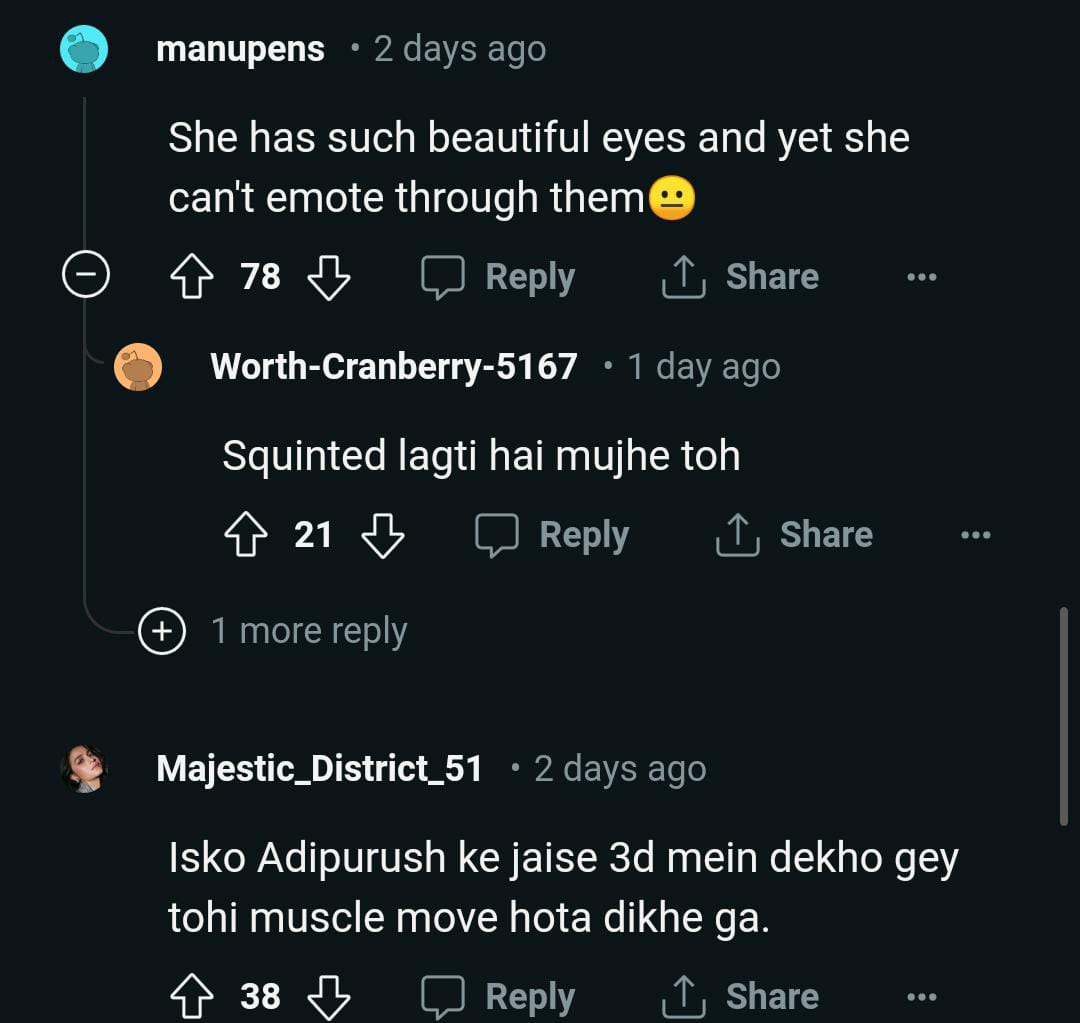The image size is (1080, 1023).
Task: Share the Squinted lagti hai reply
Action: point(794,535)
